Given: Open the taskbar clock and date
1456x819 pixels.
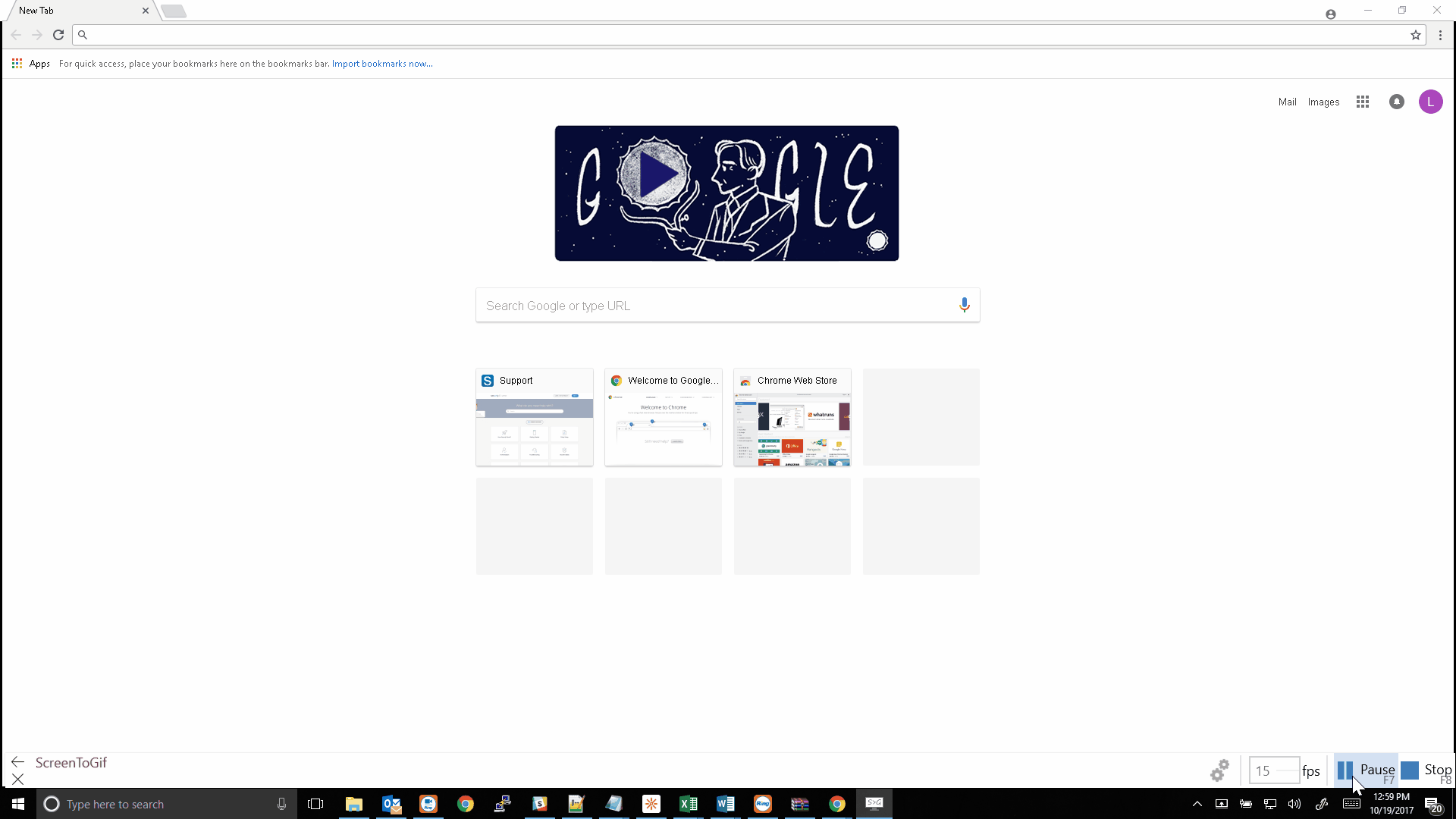Looking at the screenshot, I should 1392,804.
